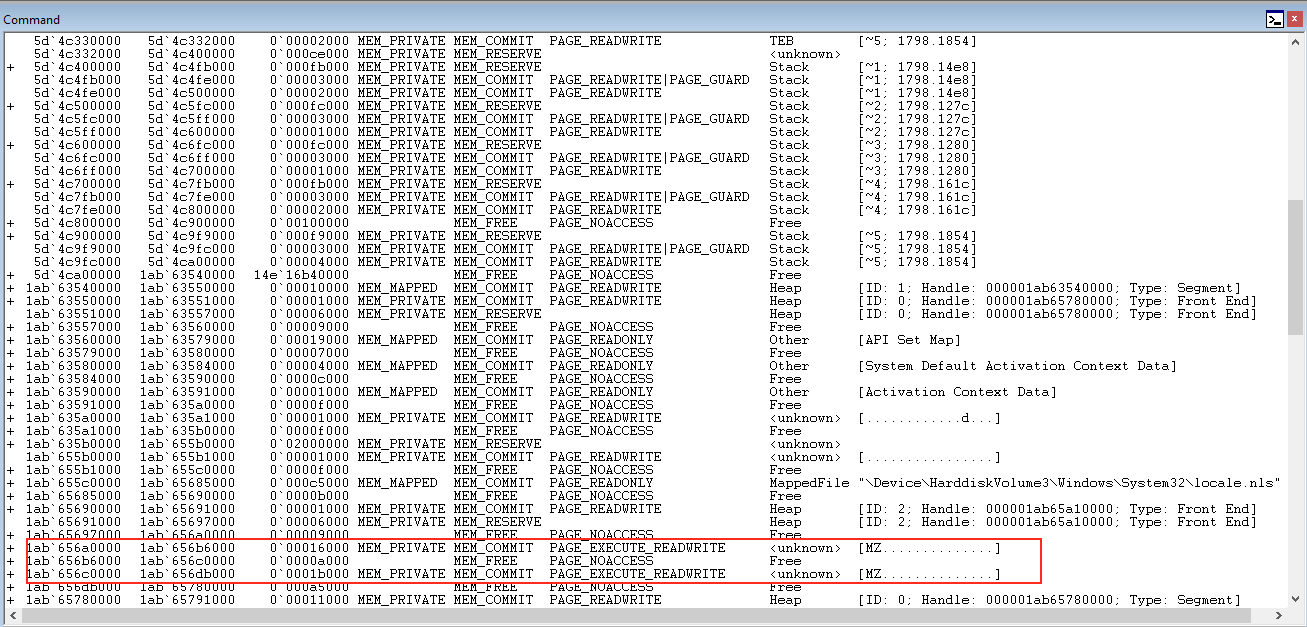Click the locale.nls MappedFile path text
The image size is (1307, 627).
click(x=1069, y=483)
